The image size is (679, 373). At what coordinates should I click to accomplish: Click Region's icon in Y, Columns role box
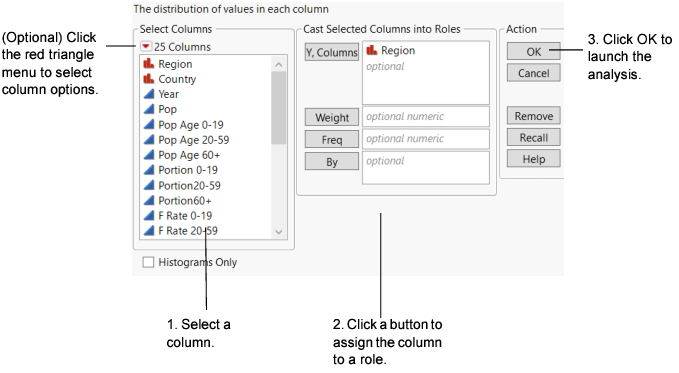coord(372,50)
